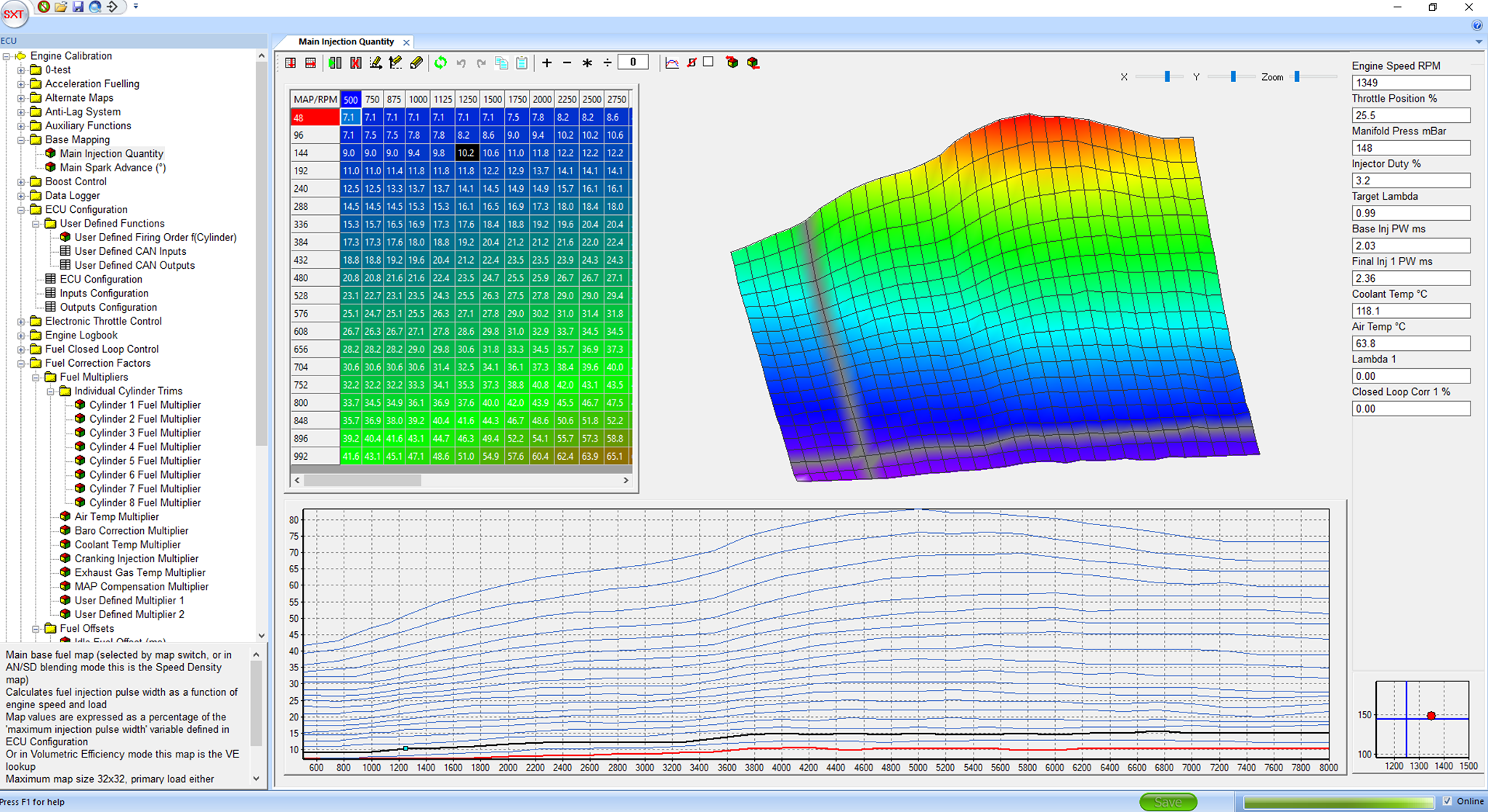Click the asterisk multiply button

tap(587, 63)
